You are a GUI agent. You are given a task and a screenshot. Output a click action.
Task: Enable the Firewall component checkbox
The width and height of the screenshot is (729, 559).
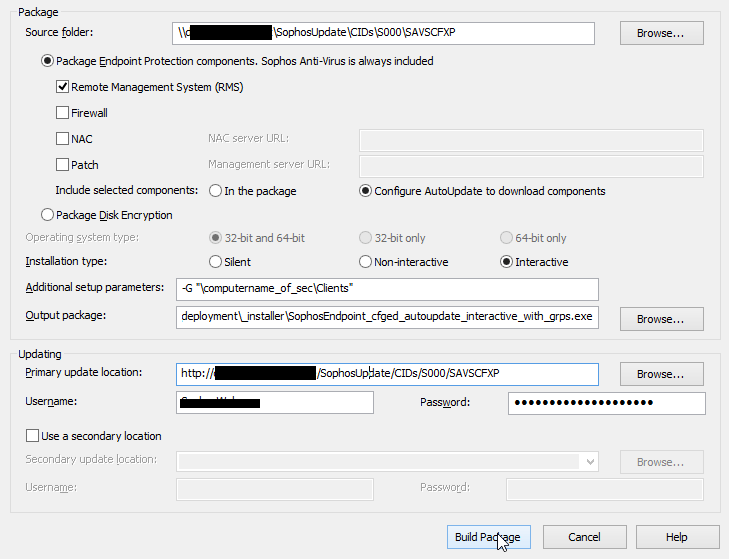[x=62, y=113]
